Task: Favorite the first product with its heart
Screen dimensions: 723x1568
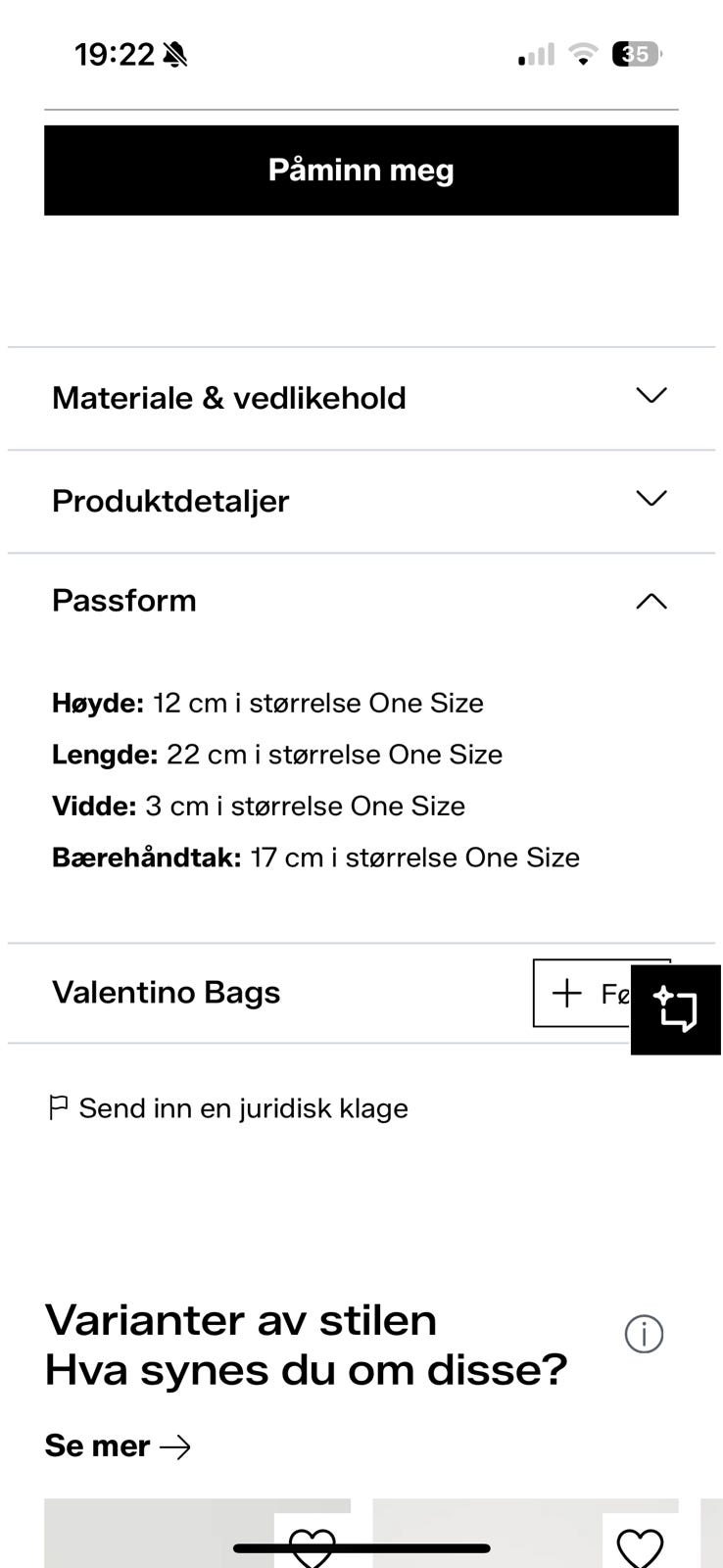Action: pos(313,1546)
